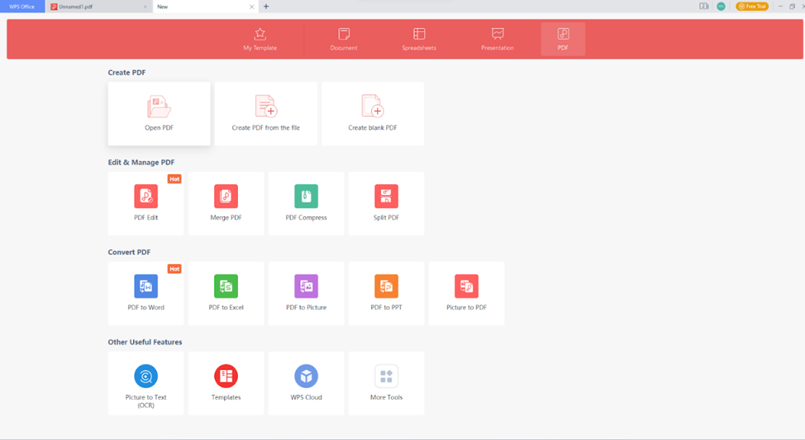Select the PDF tab
Viewport: 805px width, 440px height.
(x=563, y=39)
